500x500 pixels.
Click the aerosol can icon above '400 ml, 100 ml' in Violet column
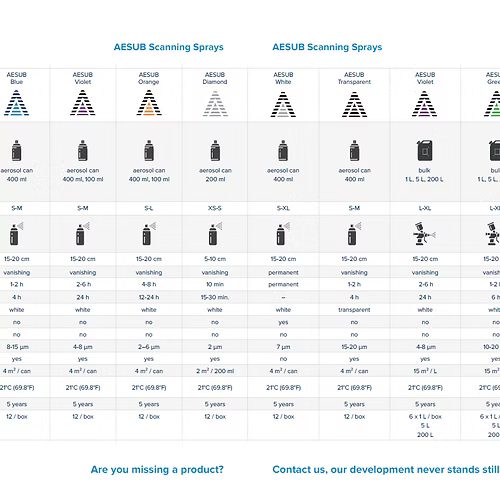pyautogui.click(x=83, y=150)
